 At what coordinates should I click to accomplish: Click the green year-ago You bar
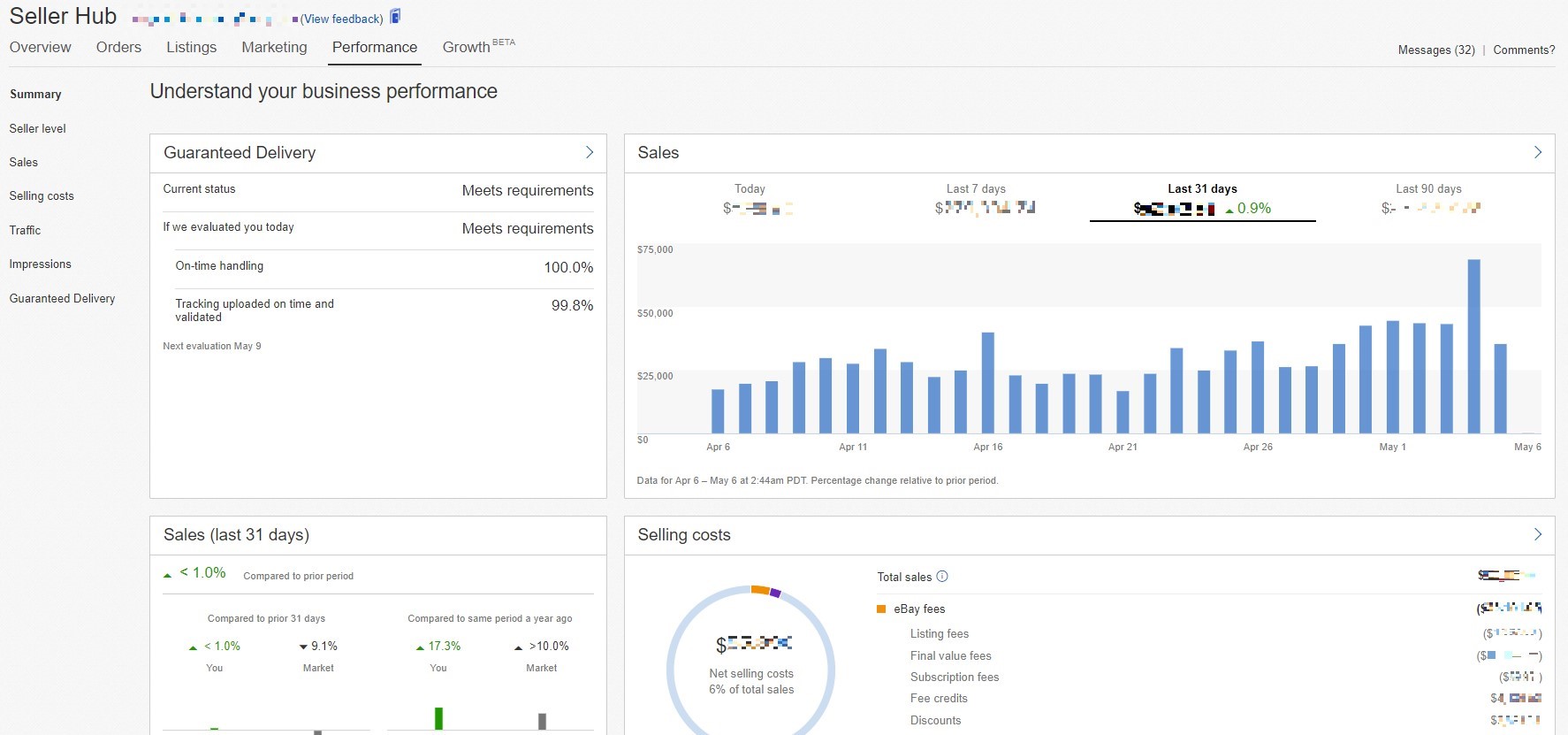click(x=438, y=718)
